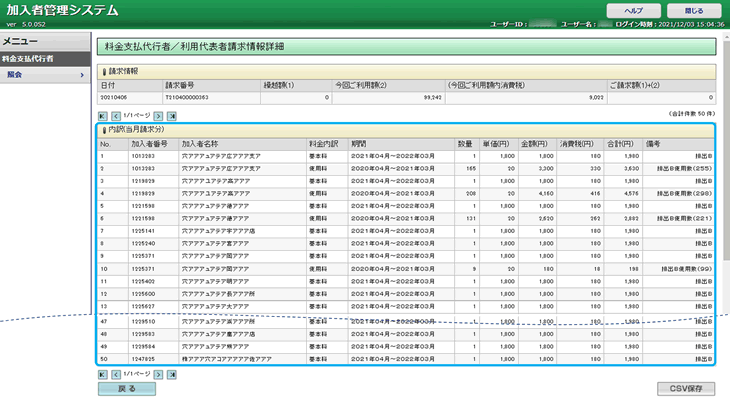The height and width of the screenshot is (401, 730).
Task: Click the 排出日使用数(99) remark in row 10
Action: [x=687, y=269]
